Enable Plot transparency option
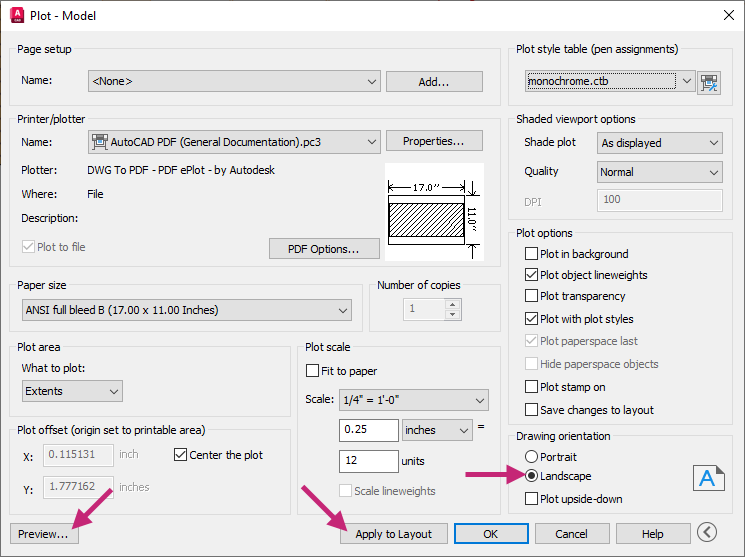Viewport: 745px width, 557px height. pyautogui.click(x=531, y=296)
